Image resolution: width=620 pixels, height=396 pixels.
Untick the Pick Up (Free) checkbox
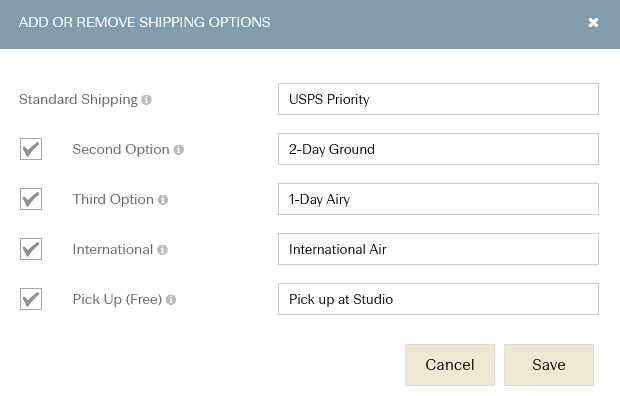point(31,299)
